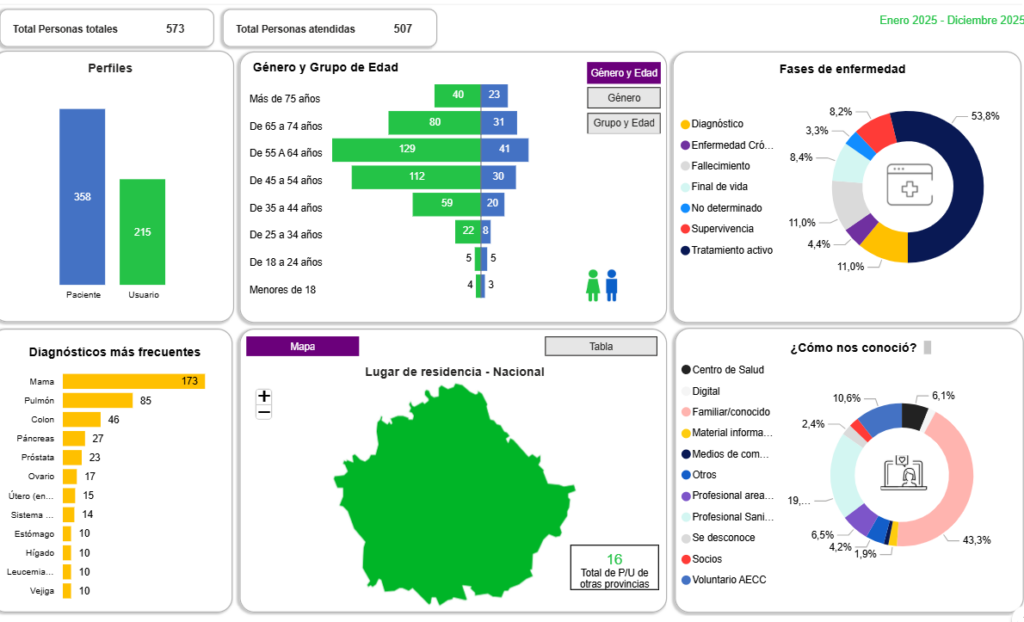Click the Tratamiento activo legend marker

click(685, 250)
